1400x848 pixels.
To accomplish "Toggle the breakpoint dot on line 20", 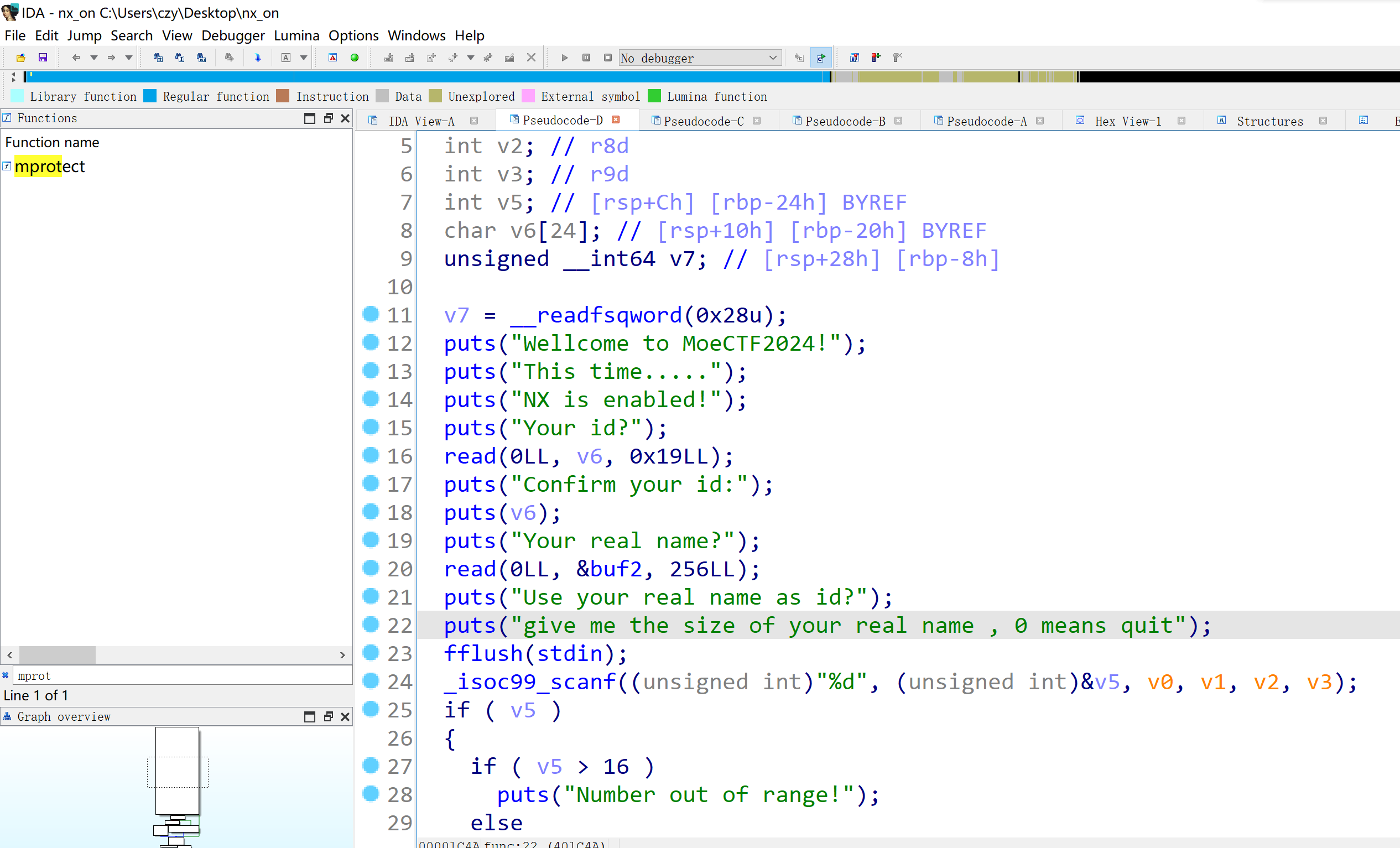I will [371, 568].
